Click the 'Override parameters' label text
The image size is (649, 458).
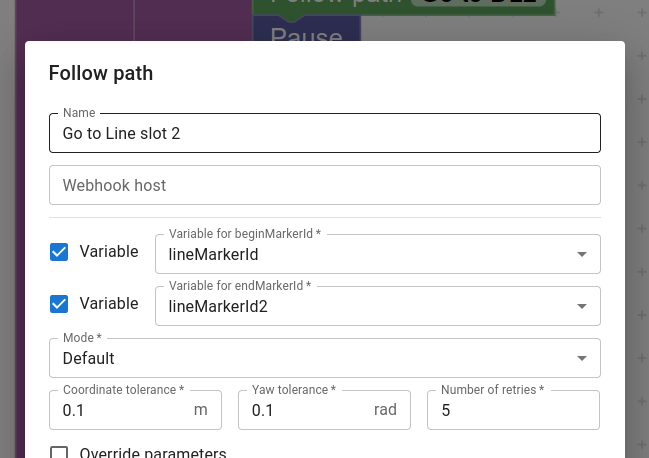click(153, 452)
